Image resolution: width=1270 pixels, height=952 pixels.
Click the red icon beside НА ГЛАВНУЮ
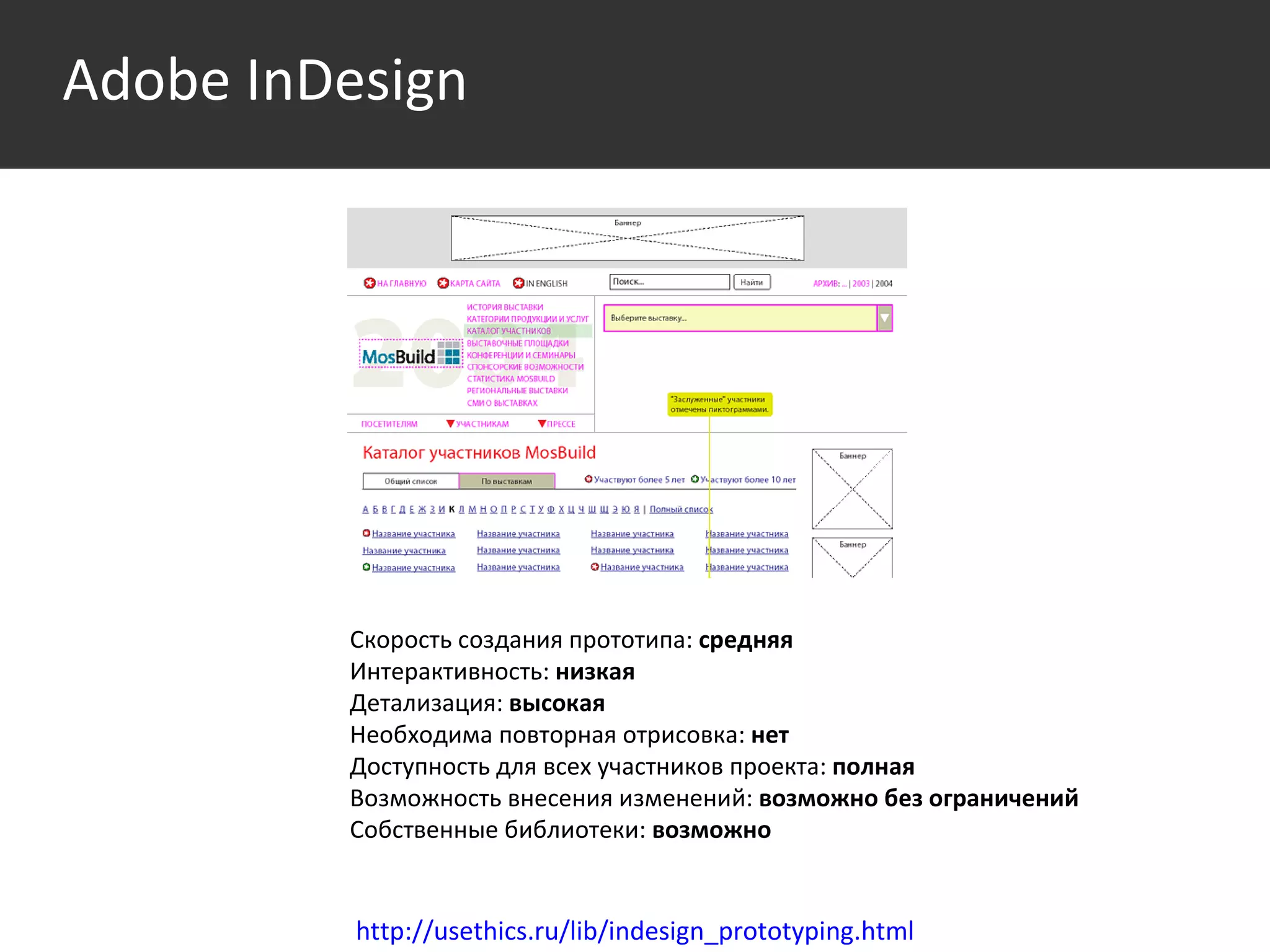(370, 283)
